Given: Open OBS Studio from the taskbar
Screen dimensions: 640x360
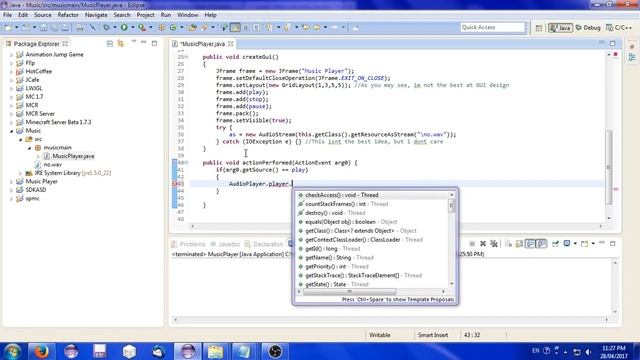Looking at the screenshot, I should [275, 351].
